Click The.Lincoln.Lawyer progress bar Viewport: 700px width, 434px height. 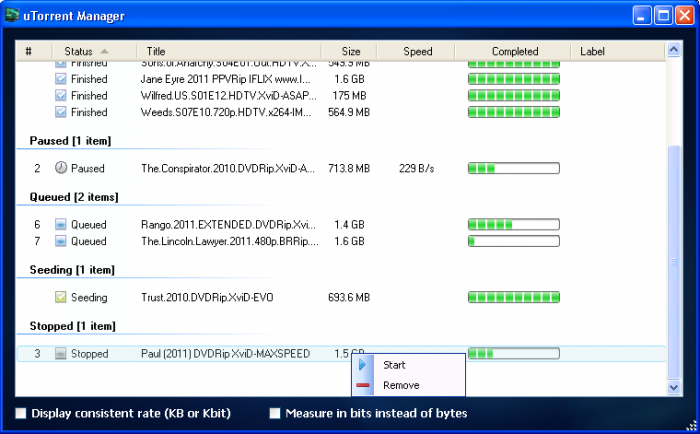[514, 241]
